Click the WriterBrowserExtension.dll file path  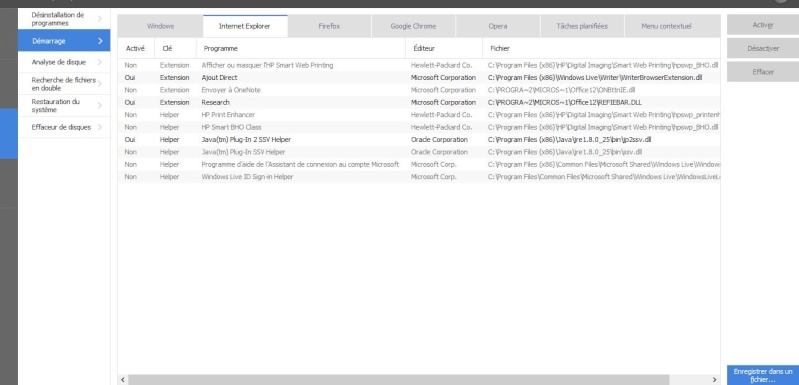click(595, 78)
